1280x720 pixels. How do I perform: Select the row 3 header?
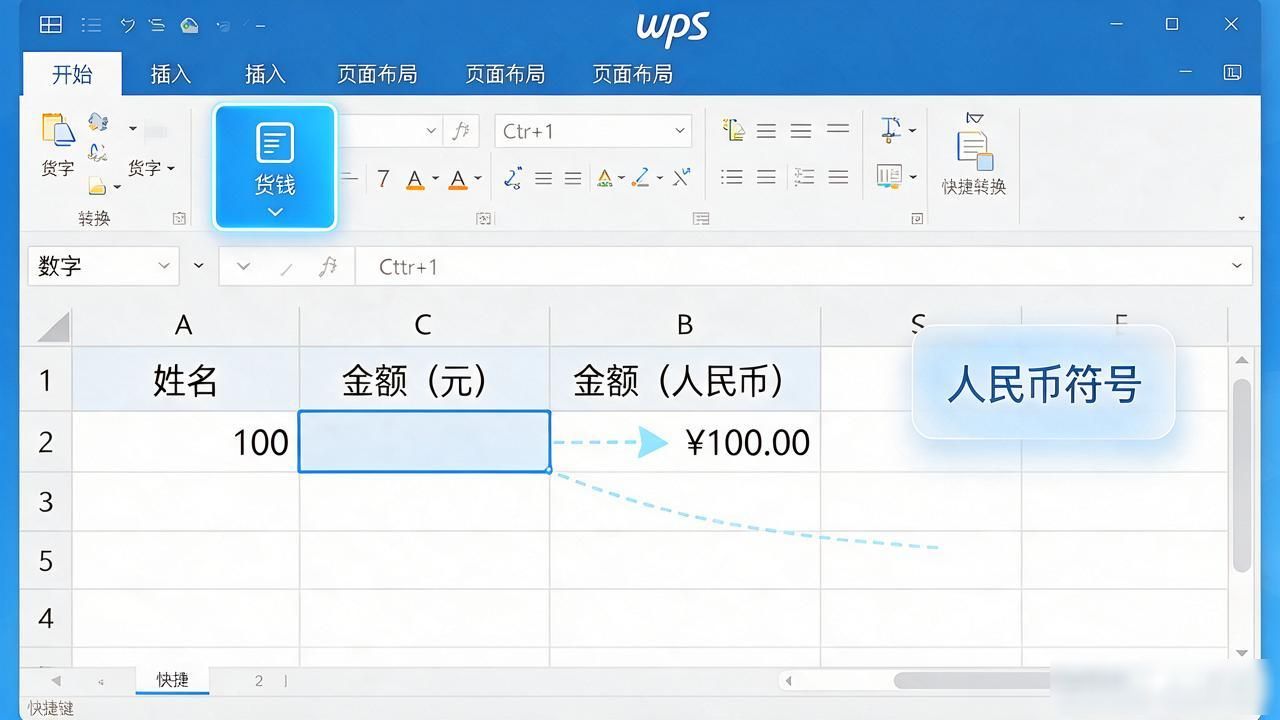tap(46, 501)
